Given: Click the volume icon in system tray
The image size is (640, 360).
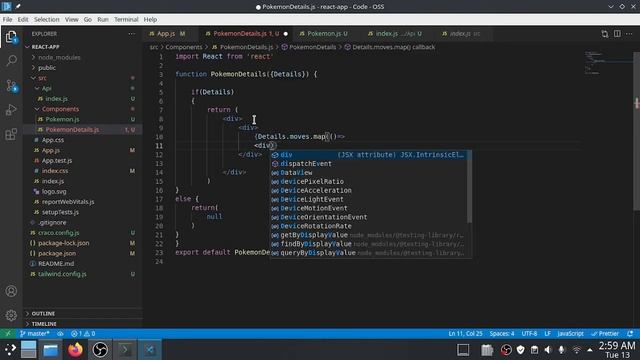Looking at the screenshot, I should click(548, 350).
